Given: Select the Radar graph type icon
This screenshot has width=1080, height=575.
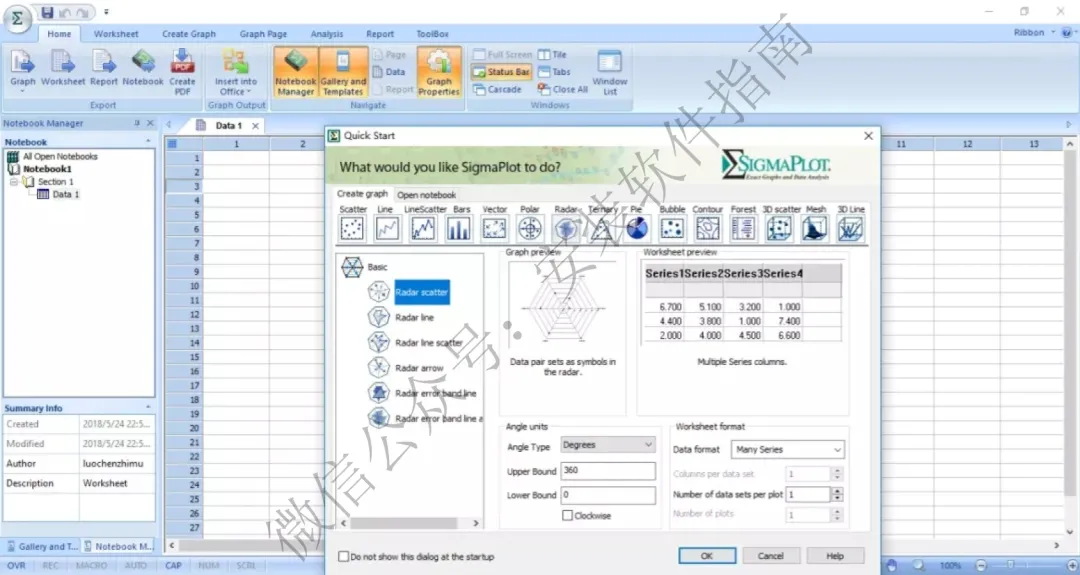Looking at the screenshot, I should pos(565,228).
